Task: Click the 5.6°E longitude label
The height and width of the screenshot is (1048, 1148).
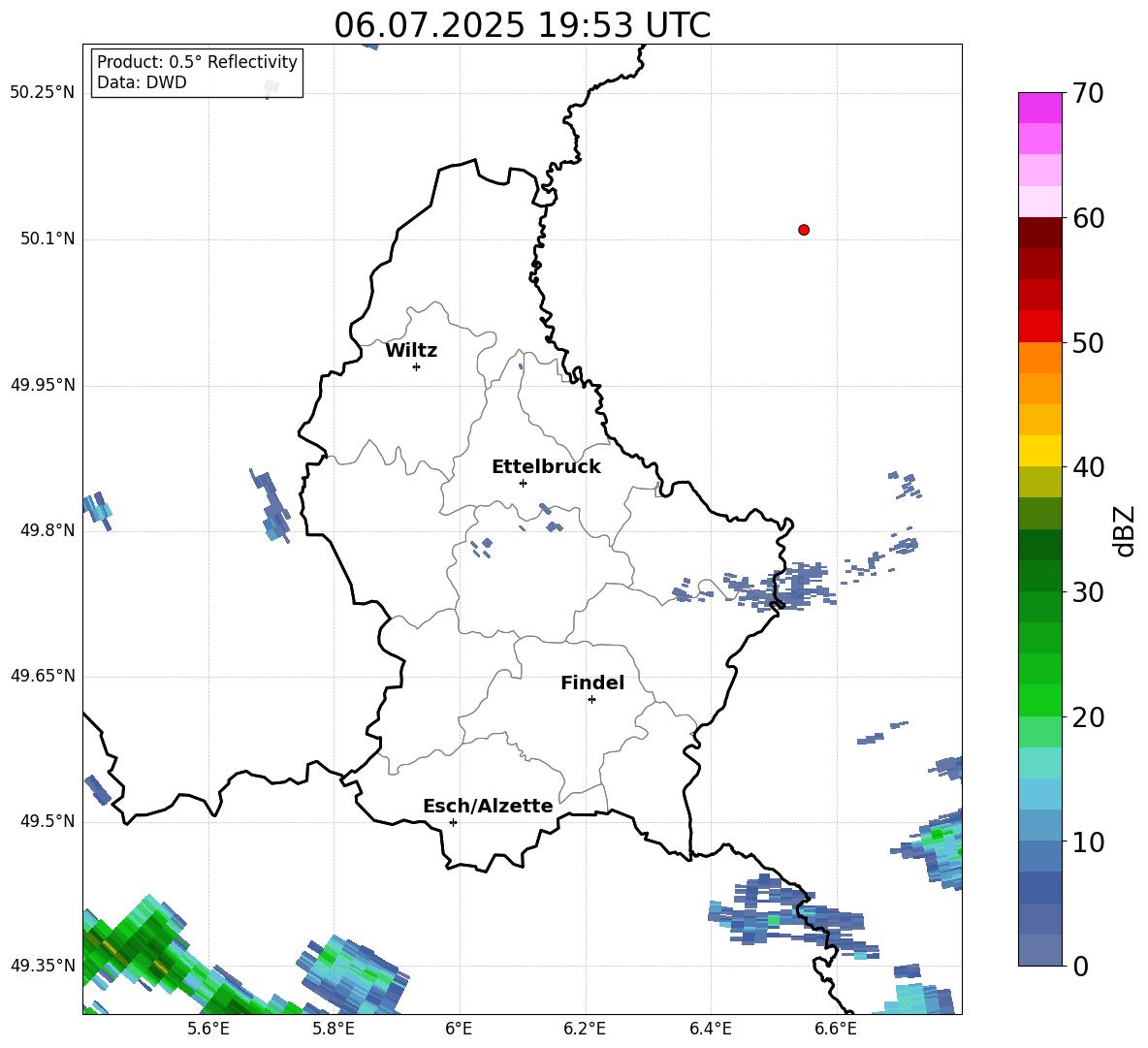Action: point(208,1029)
